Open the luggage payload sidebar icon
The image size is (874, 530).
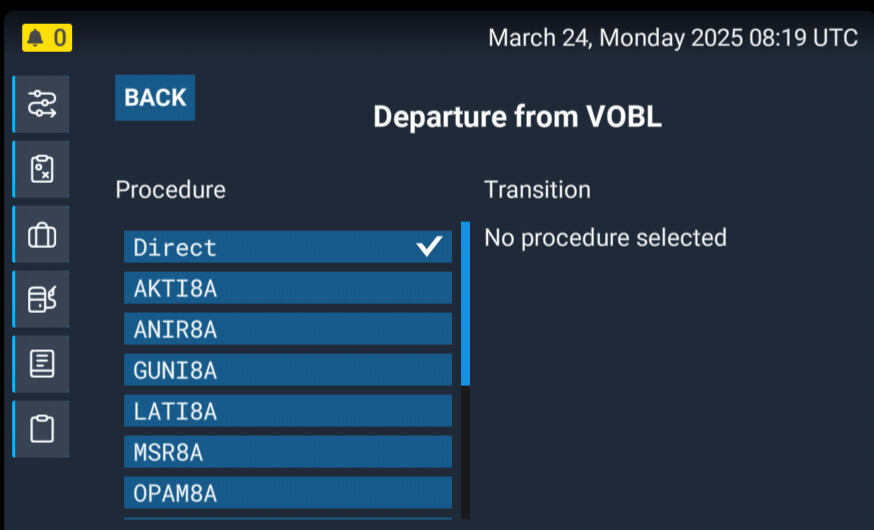(41, 235)
